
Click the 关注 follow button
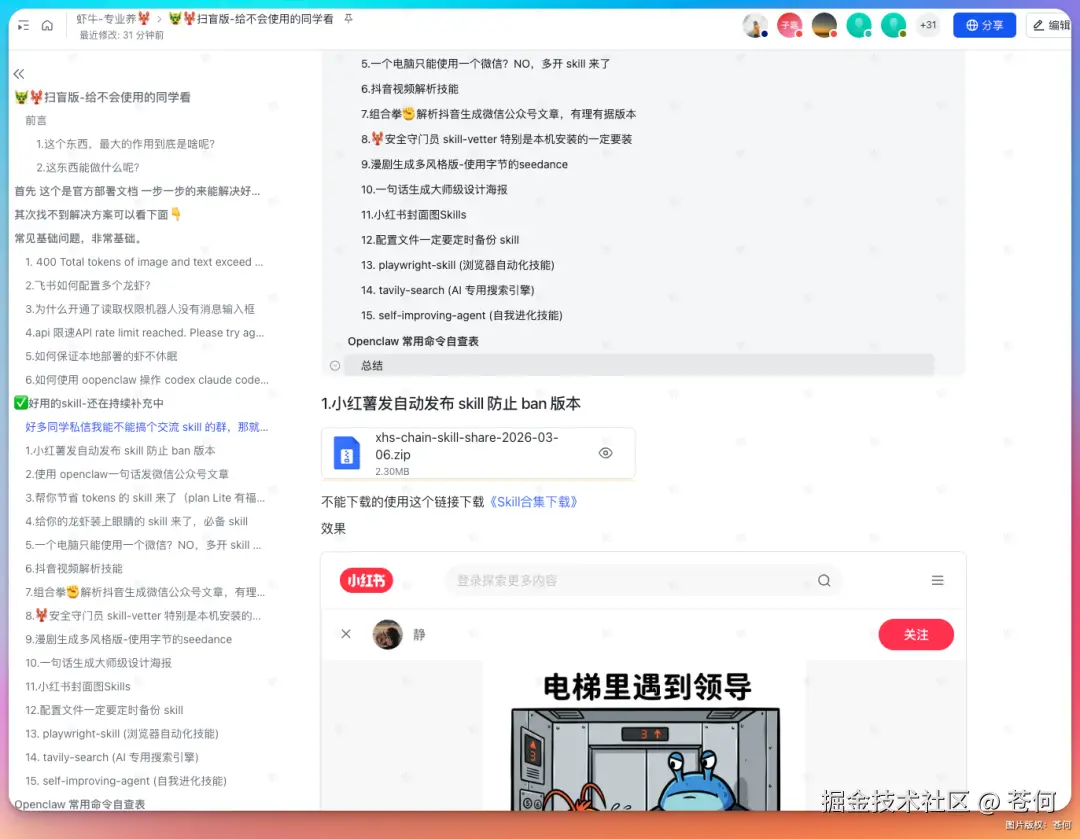point(916,634)
